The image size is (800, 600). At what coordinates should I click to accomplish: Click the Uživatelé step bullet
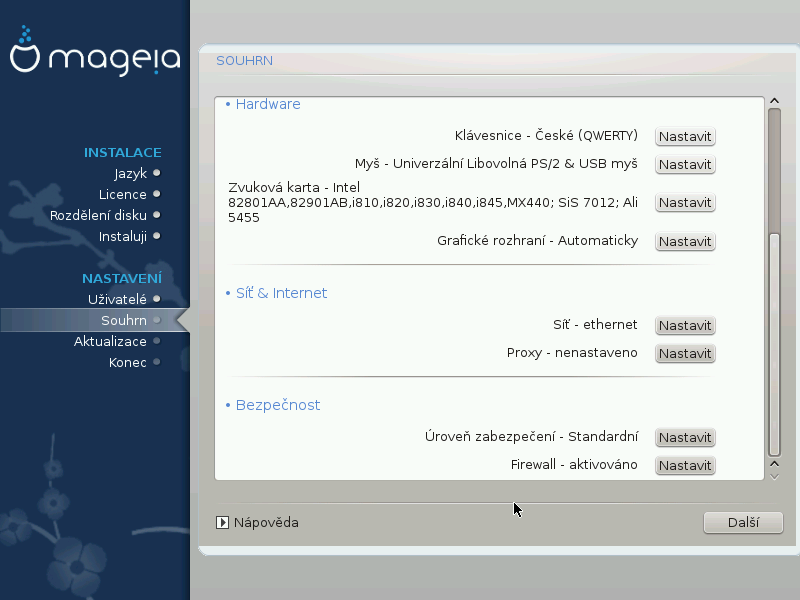point(157,299)
